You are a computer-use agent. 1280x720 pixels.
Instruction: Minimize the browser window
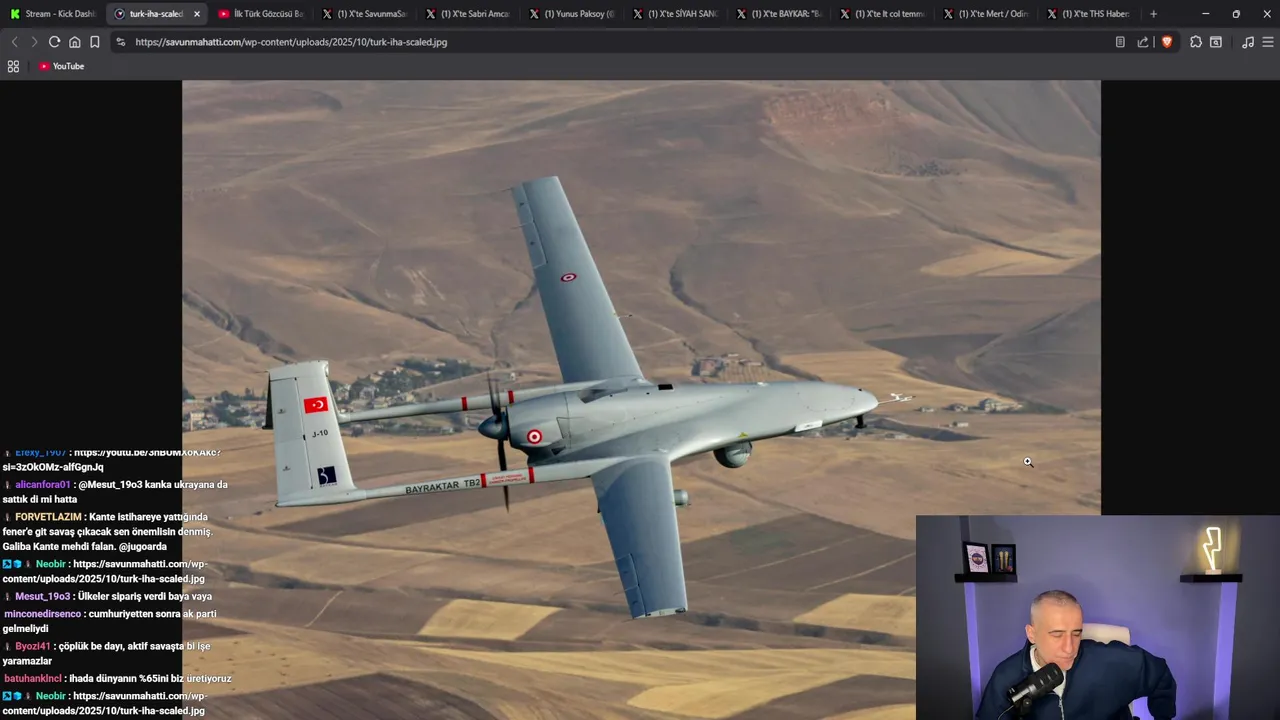coord(1205,14)
